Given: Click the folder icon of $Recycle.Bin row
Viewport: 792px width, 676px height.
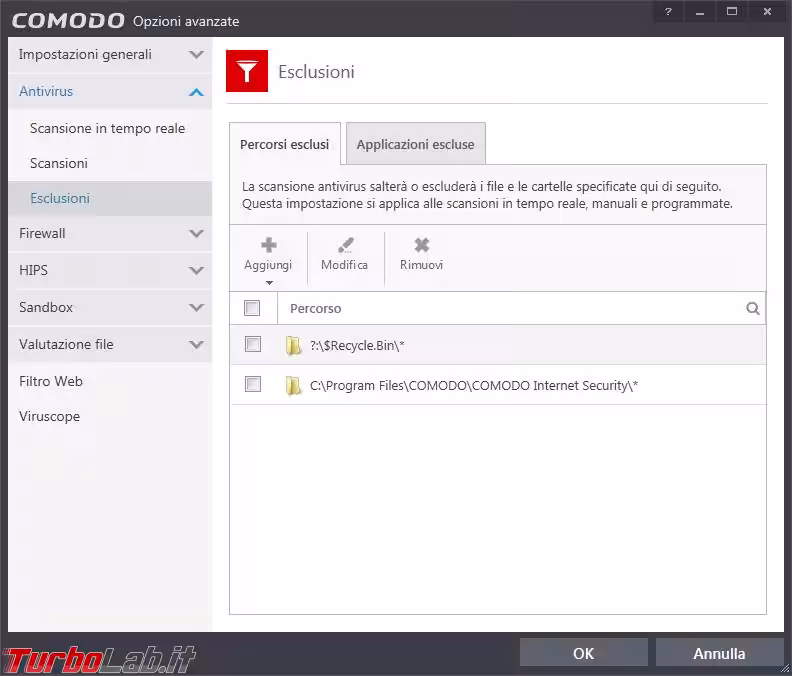Looking at the screenshot, I should [293, 346].
